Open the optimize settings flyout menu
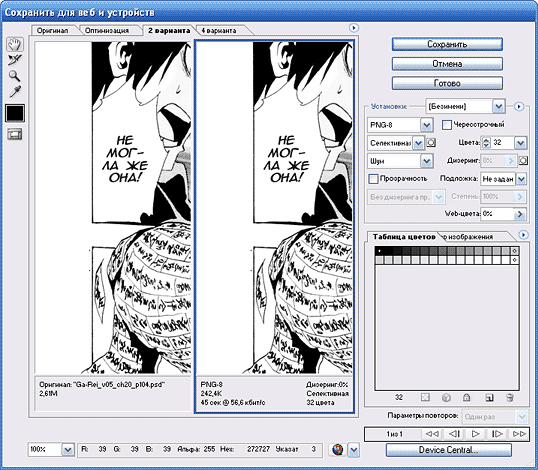The width and height of the screenshot is (538, 470). pos(519,107)
